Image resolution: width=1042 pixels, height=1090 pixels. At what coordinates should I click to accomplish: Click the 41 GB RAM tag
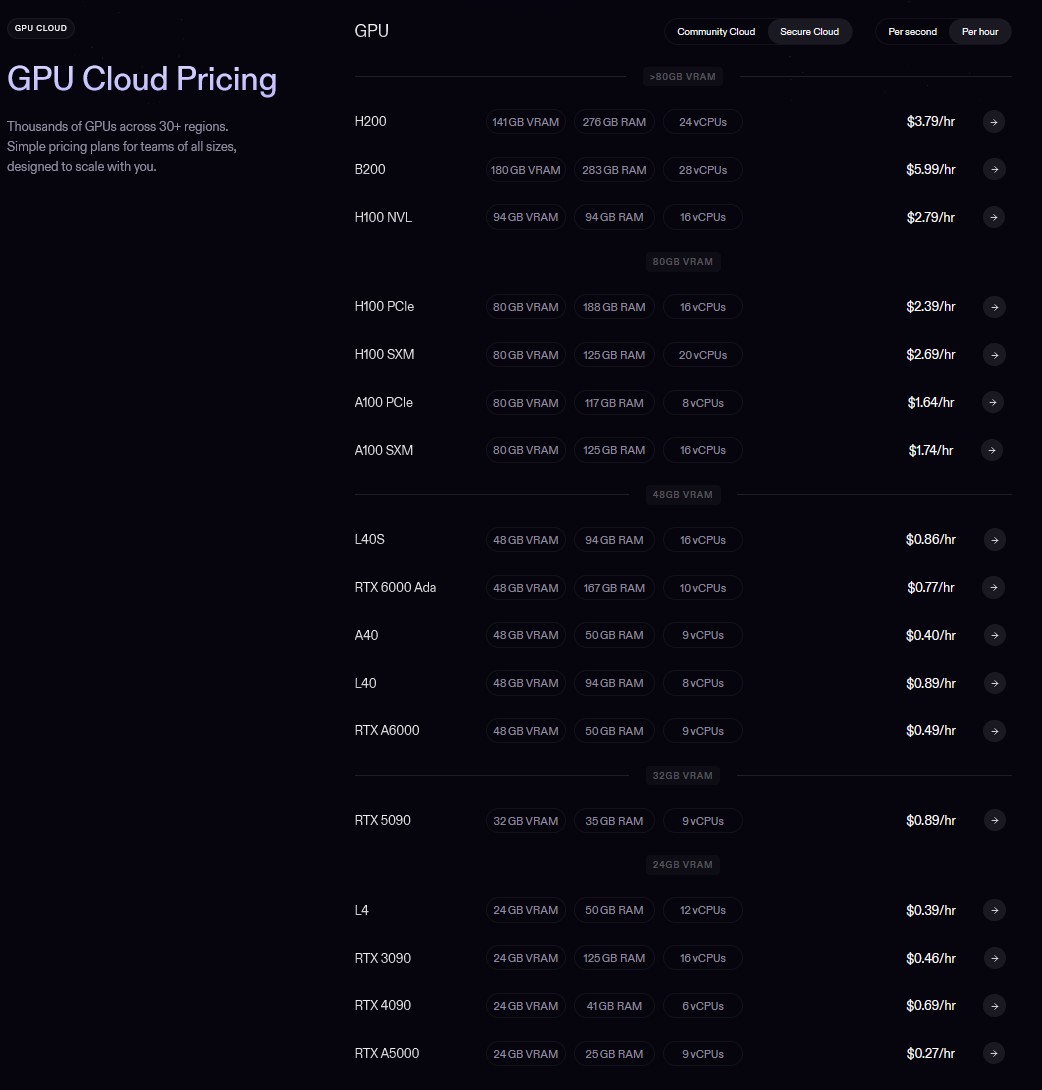click(614, 1006)
